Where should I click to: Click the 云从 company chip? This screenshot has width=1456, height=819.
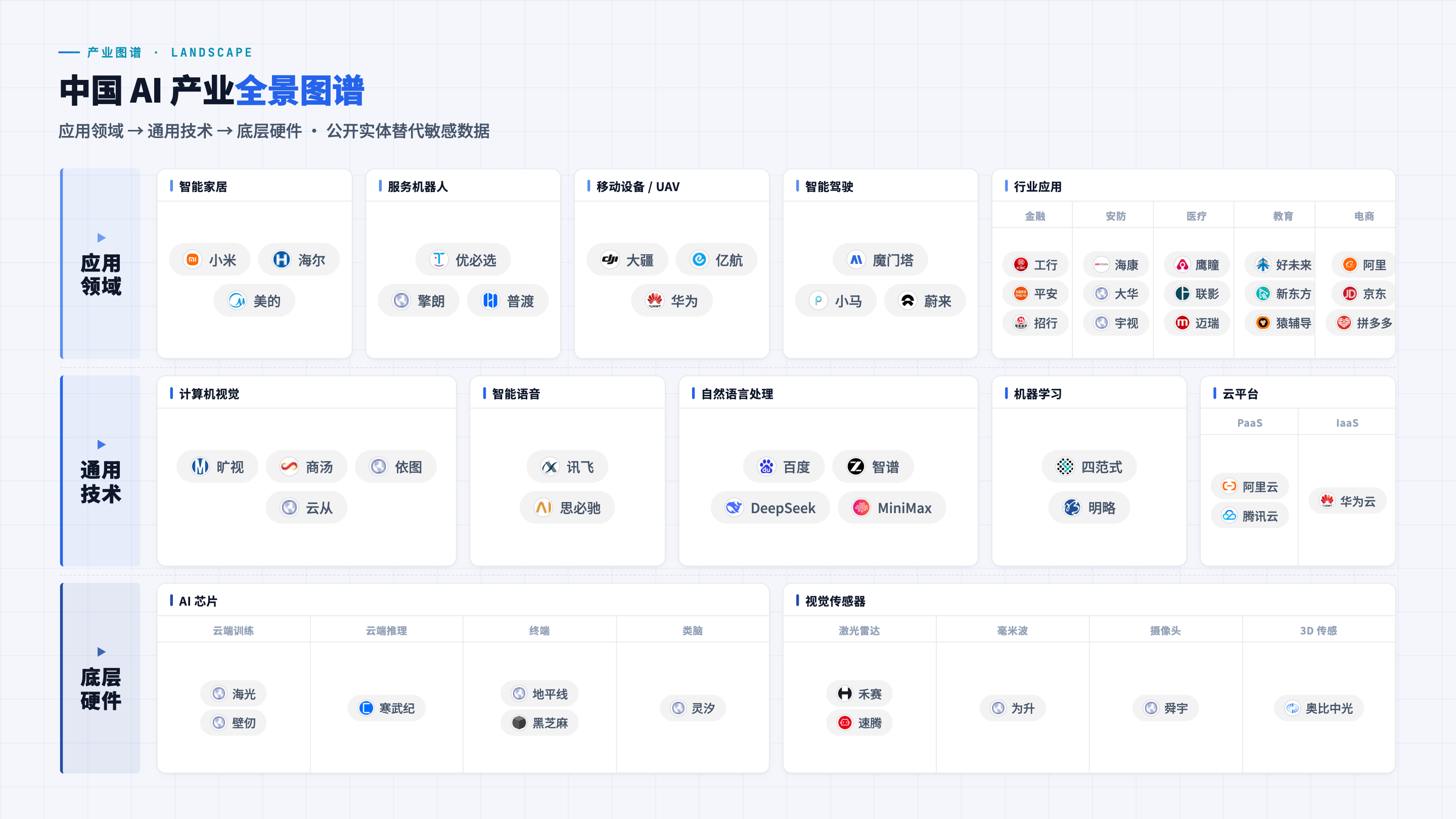tap(306, 508)
